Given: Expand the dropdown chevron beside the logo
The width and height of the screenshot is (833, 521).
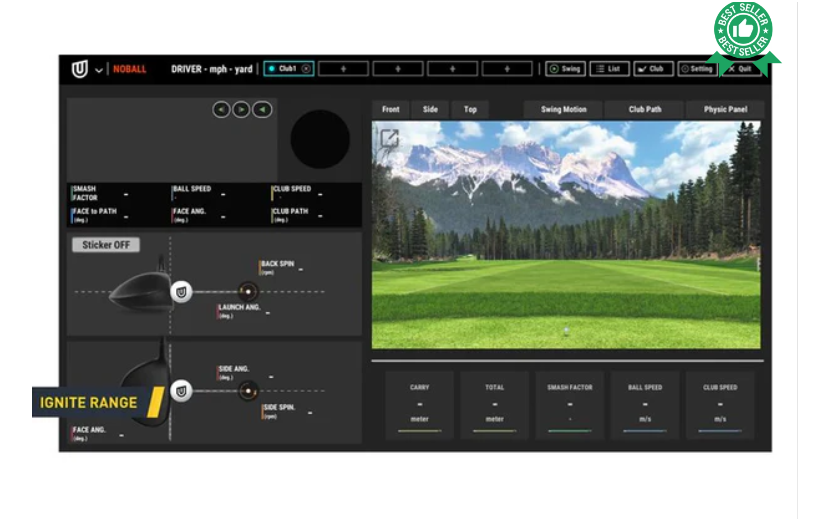Looking at the screenshot, I should click(99, 70).
